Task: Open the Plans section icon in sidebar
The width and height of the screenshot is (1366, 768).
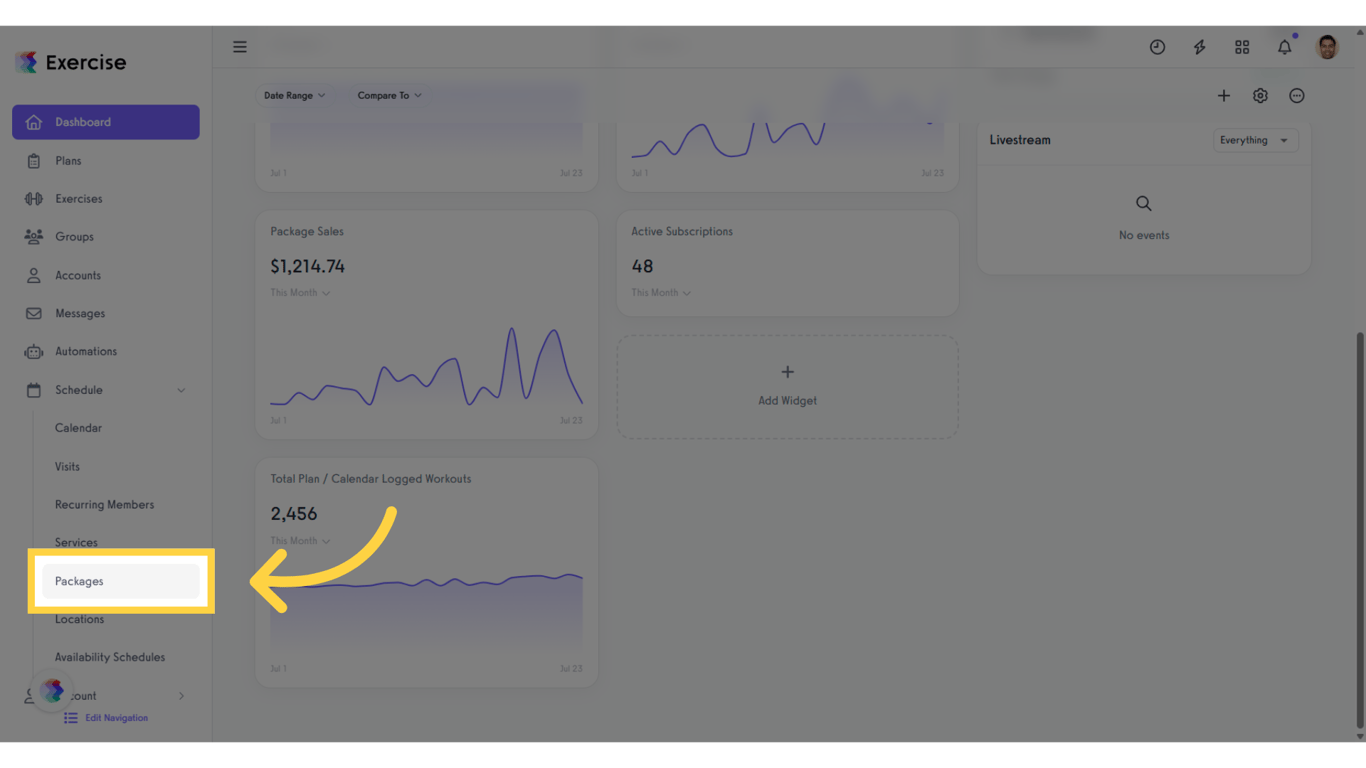Action: [35, 160]
